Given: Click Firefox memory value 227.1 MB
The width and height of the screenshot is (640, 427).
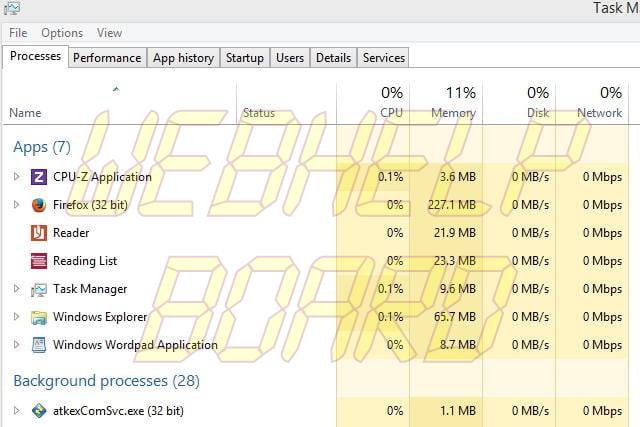Looking at the screenshot, I should pyautogui.click(x=452, y=205).
